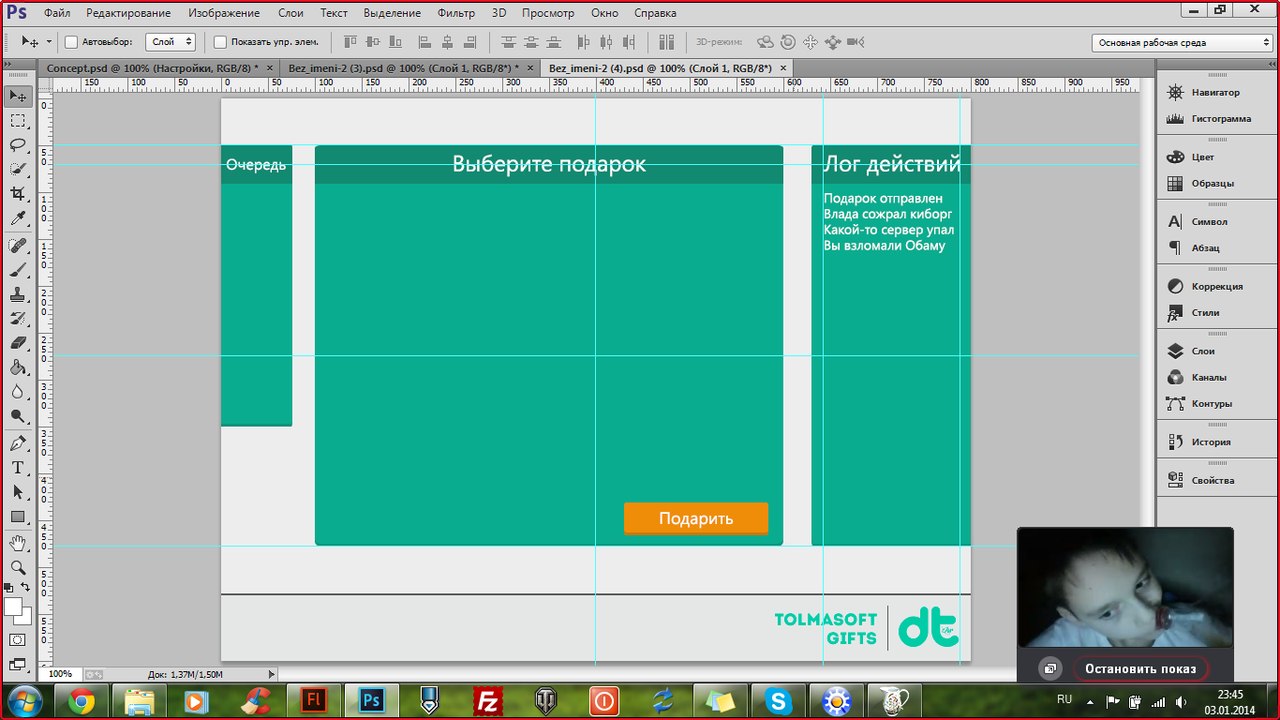Open the Move tool preset picker arrow
This screenshot has width=1280, height=720.
pos(48,42)
